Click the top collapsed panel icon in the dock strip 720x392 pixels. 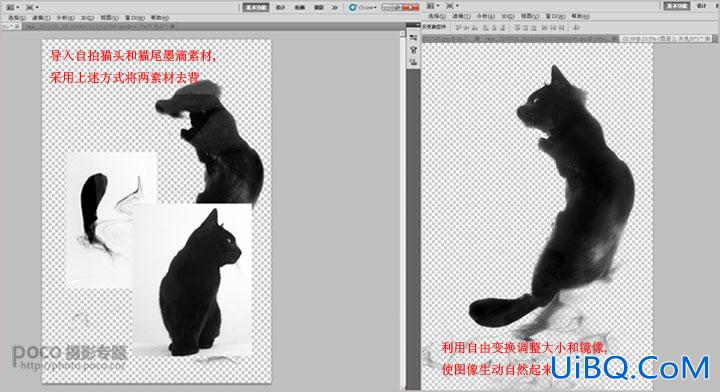click(x=413, y=39)
